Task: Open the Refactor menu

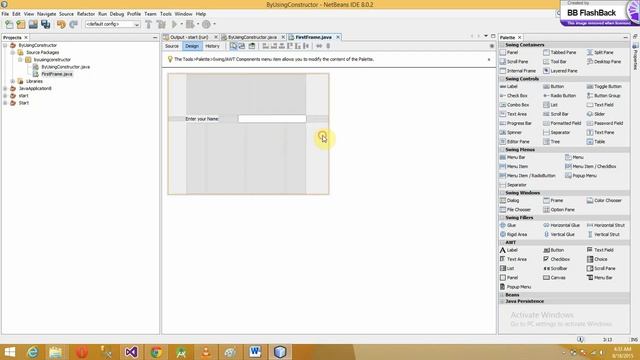Action: 86,14
